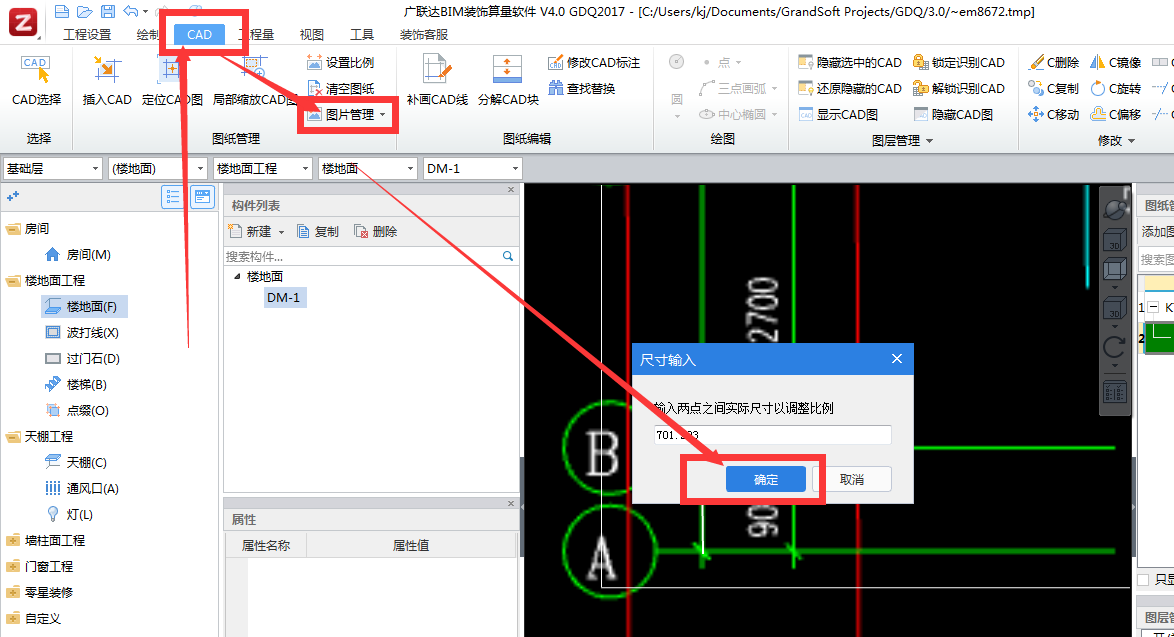Select the C删除 tool
The width and height of the screenshot is (1174, 637).
point(1053,62)
